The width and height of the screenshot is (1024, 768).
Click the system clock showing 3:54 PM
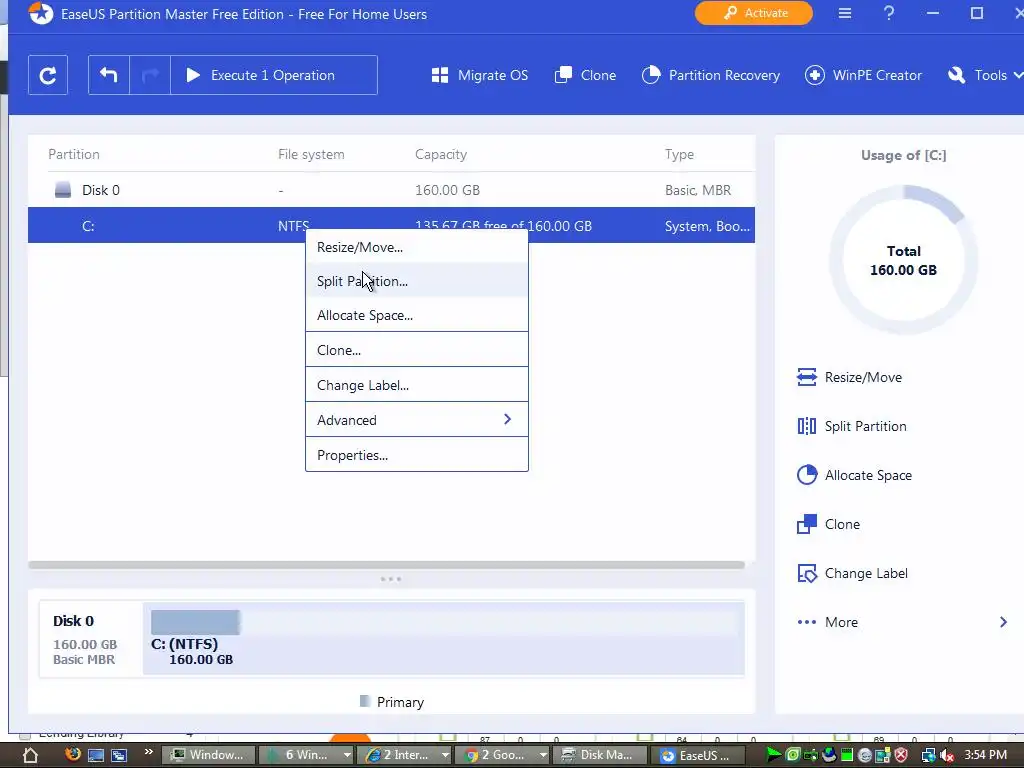(x=985, y=755)
